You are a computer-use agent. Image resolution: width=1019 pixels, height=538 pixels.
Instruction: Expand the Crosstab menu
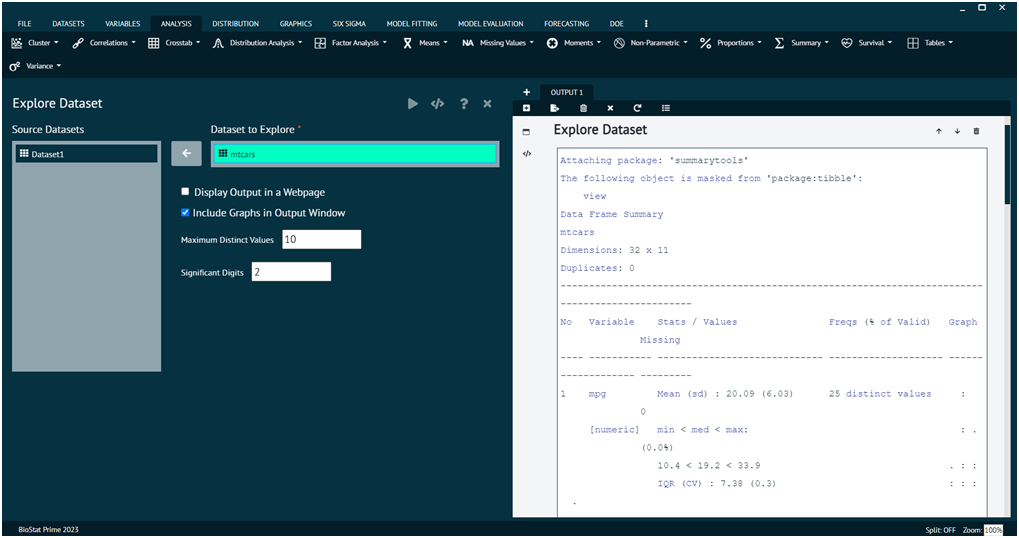(x=174, y=43)
